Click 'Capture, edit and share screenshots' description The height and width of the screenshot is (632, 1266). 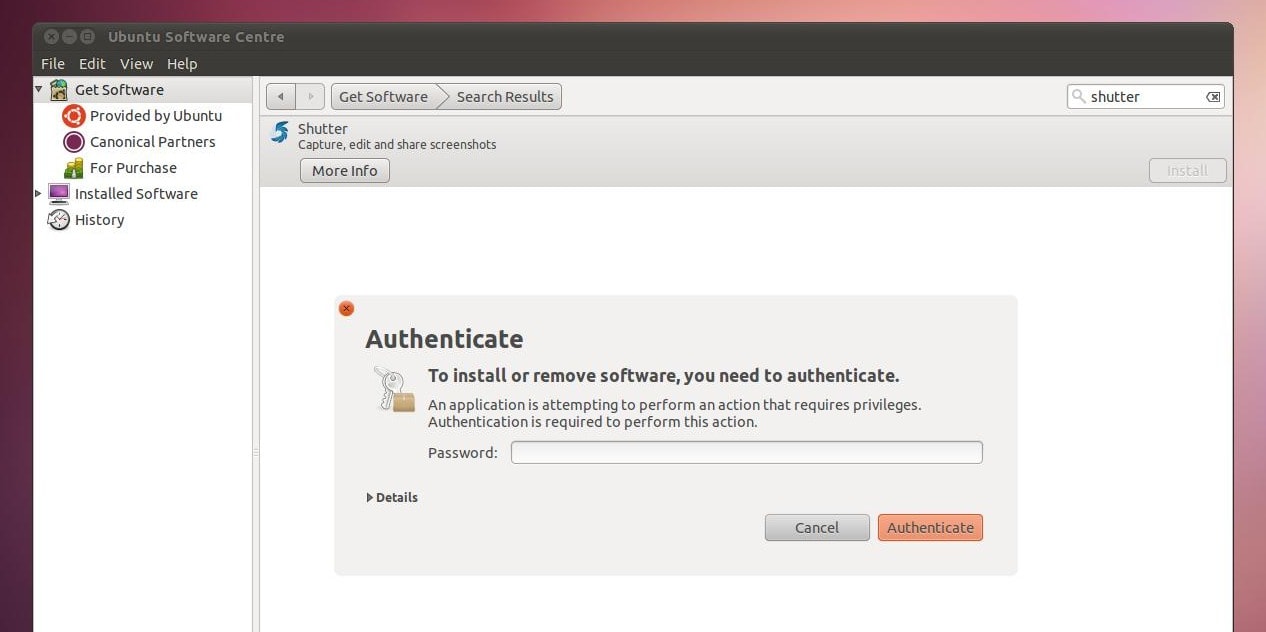point(397,145)
